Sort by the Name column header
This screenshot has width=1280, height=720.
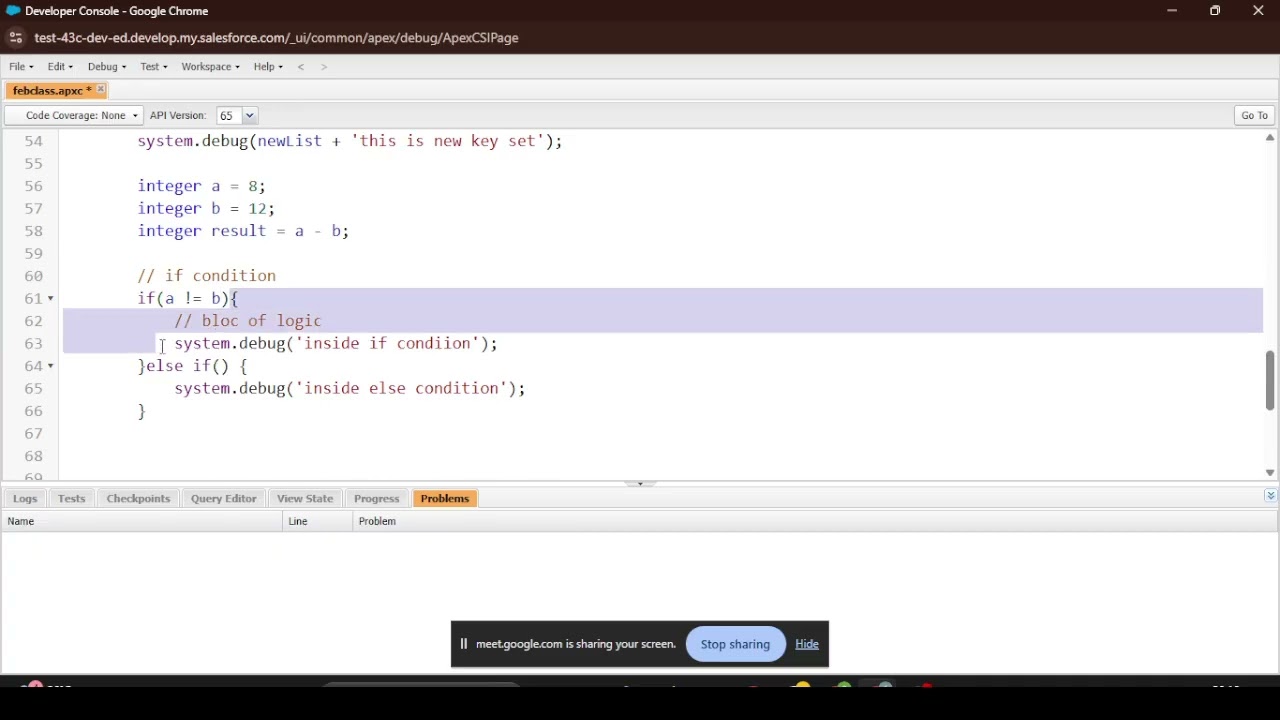click(143, 521)
